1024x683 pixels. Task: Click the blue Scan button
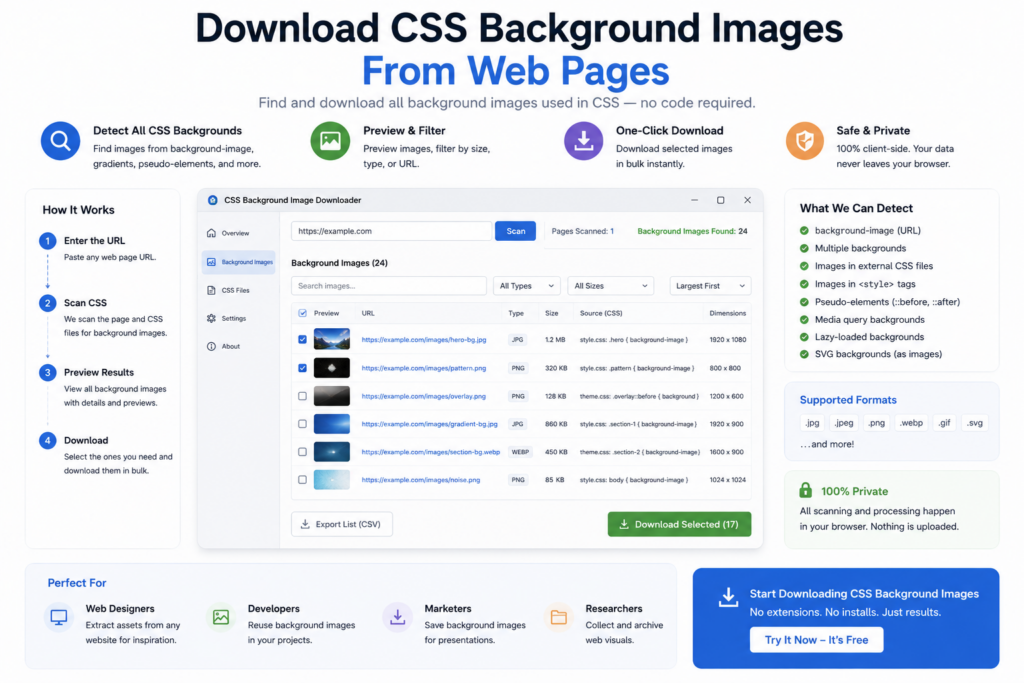pyautogui.click(x=515, y=231)
